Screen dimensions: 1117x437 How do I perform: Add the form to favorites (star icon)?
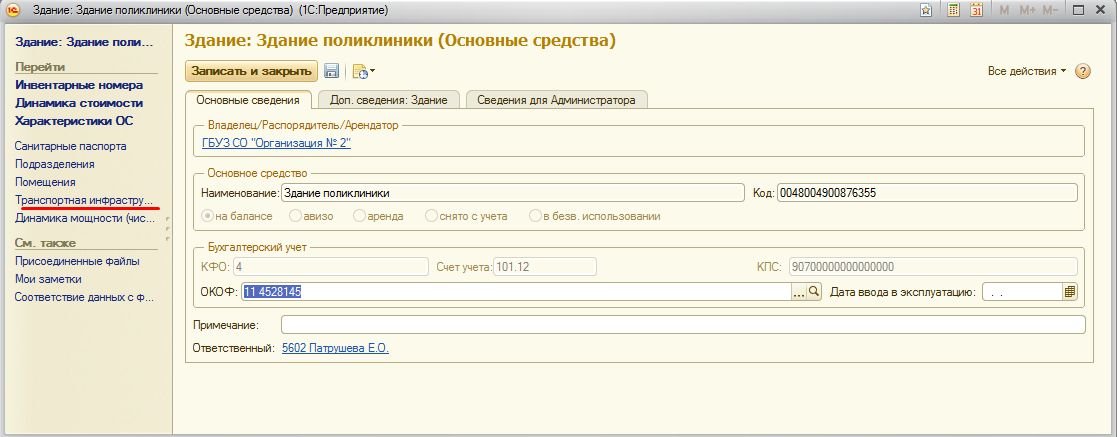pyautogui.click(x=926, y=10)
